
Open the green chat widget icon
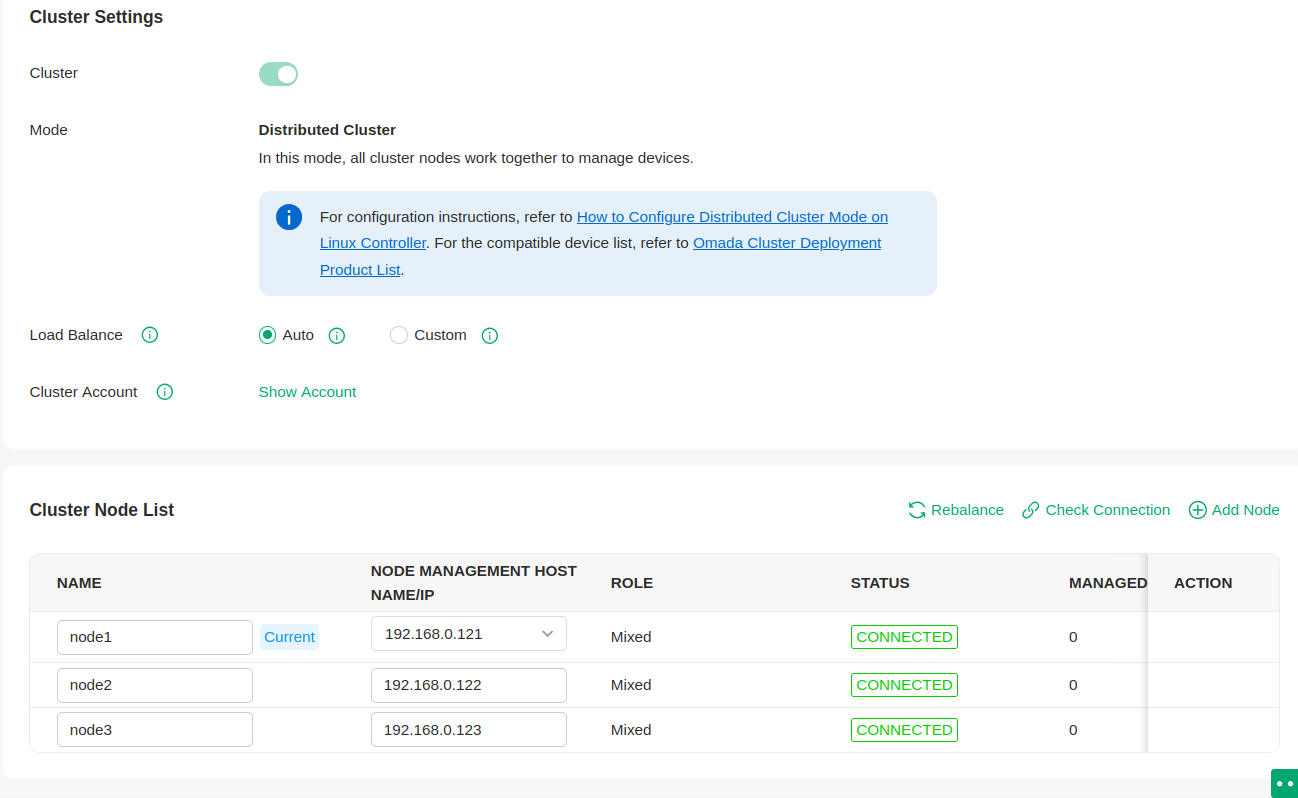pos(1284,783)
